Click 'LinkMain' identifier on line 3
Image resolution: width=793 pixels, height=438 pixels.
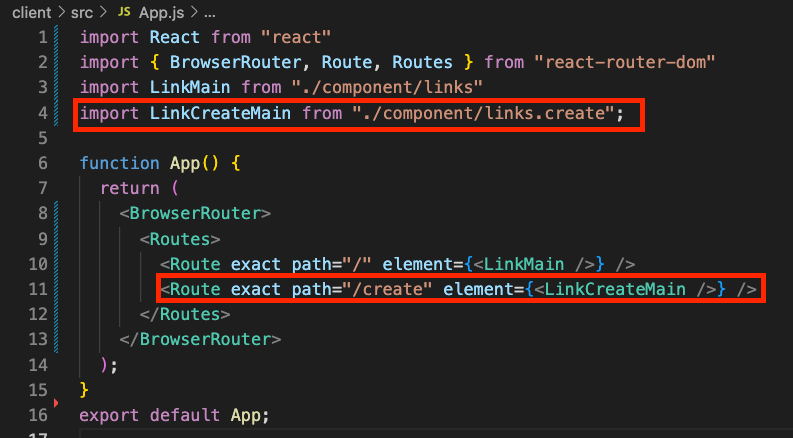[x=190, y=87]
